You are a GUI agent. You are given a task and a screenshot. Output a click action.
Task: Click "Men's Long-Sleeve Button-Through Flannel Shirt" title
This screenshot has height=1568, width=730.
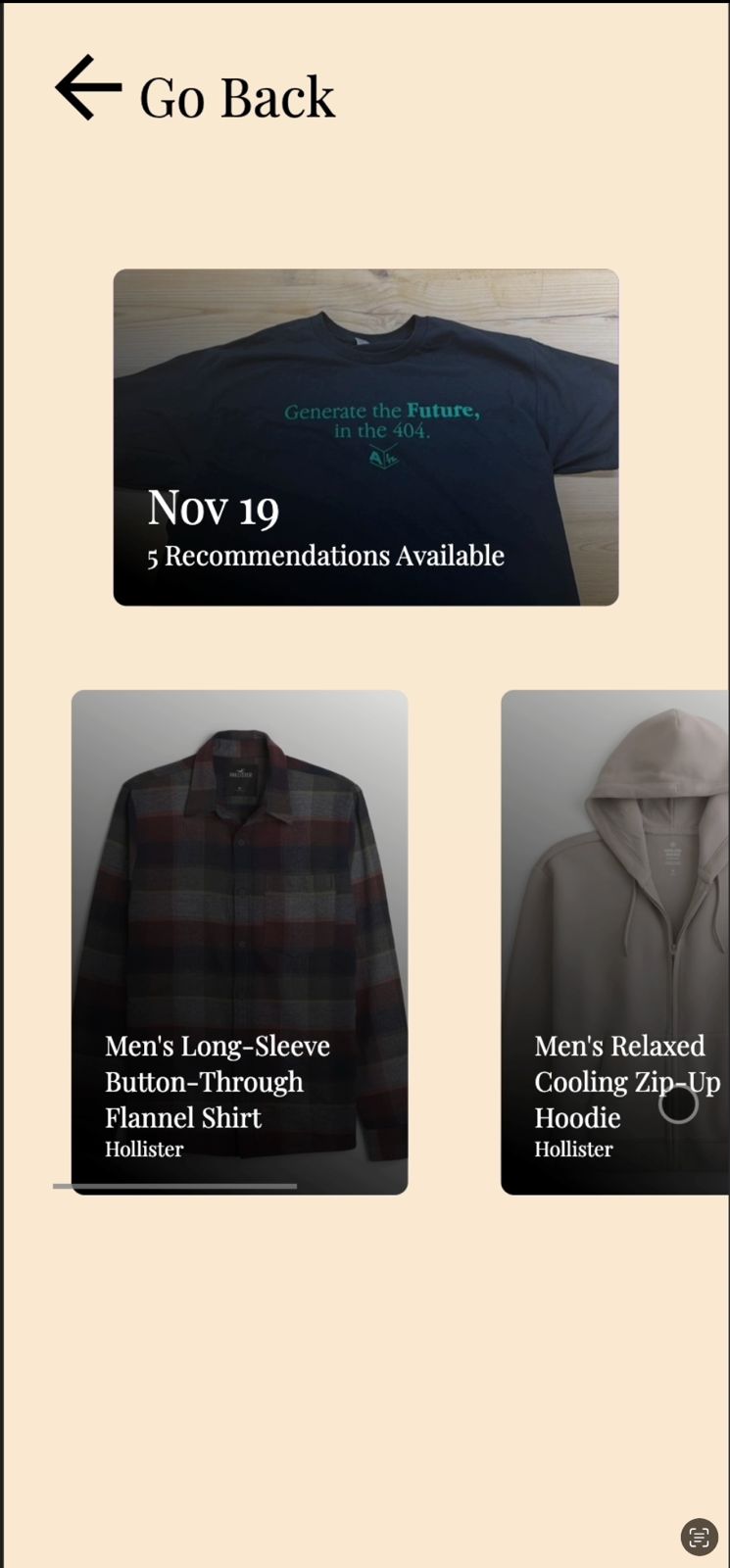click(x=218, y=1082)
